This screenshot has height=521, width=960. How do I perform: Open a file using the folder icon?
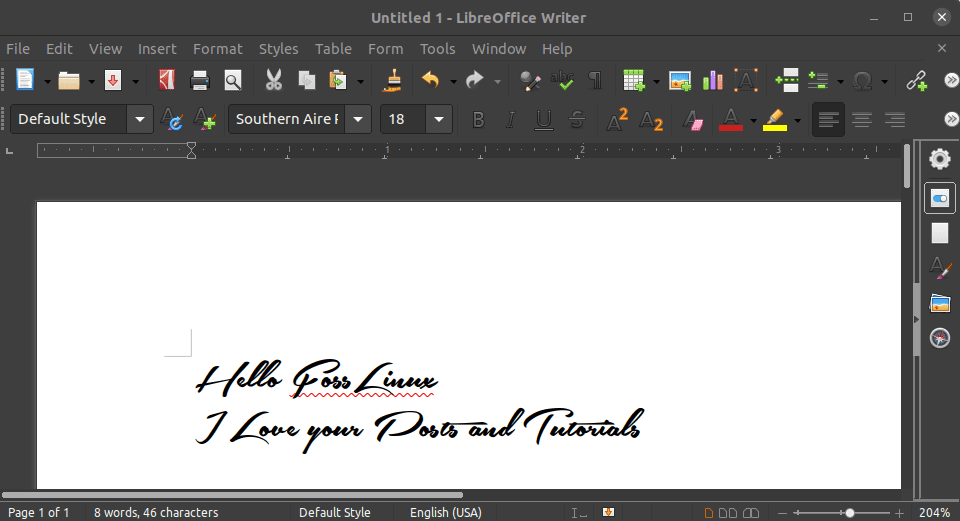tap(69, 80)
